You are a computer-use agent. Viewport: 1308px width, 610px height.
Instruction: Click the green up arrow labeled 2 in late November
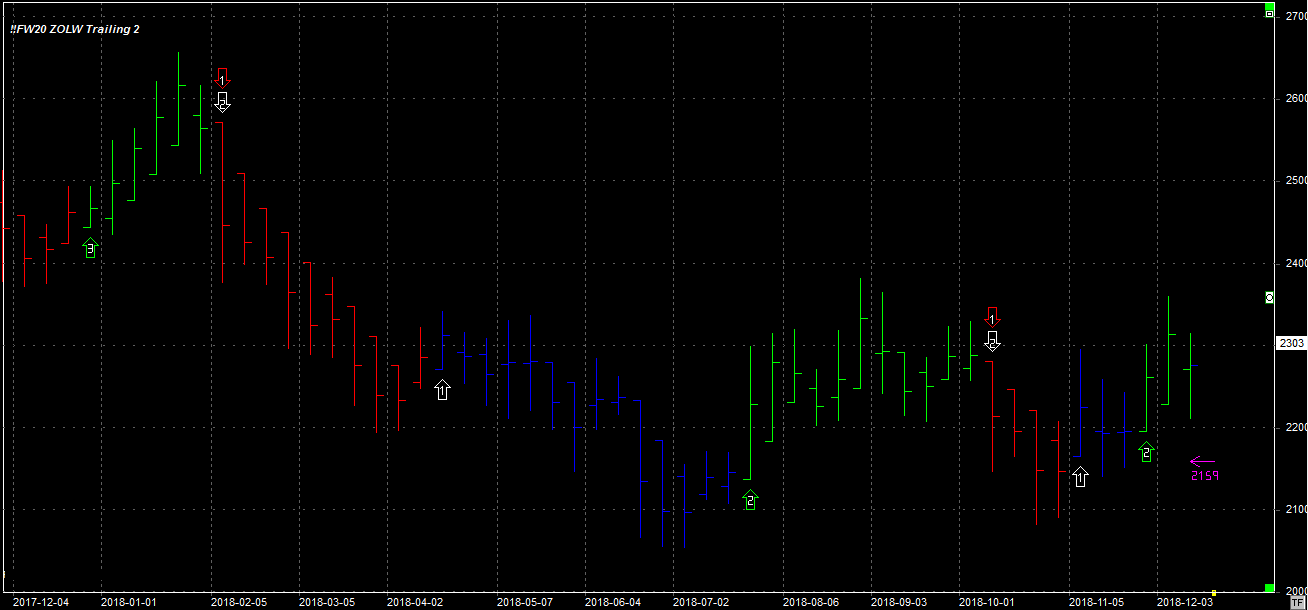(x=1146, y=452)
